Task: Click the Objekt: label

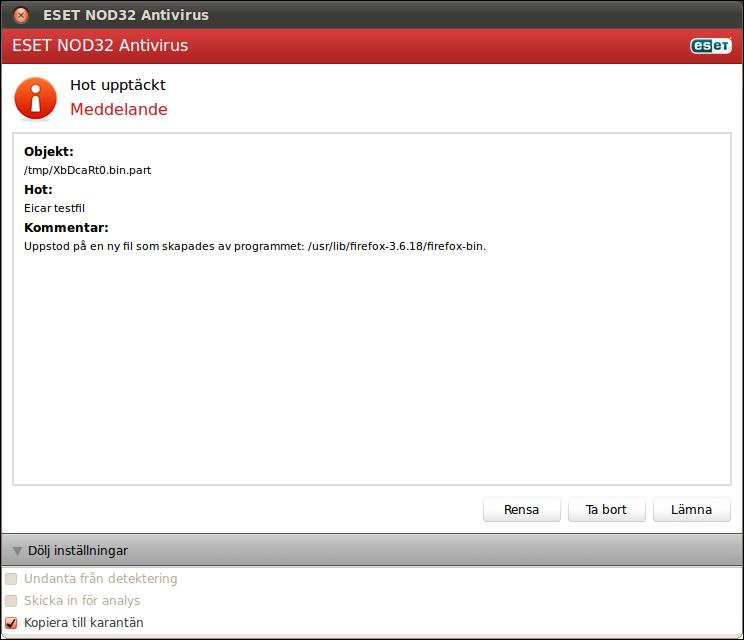Action: point(49,152)
